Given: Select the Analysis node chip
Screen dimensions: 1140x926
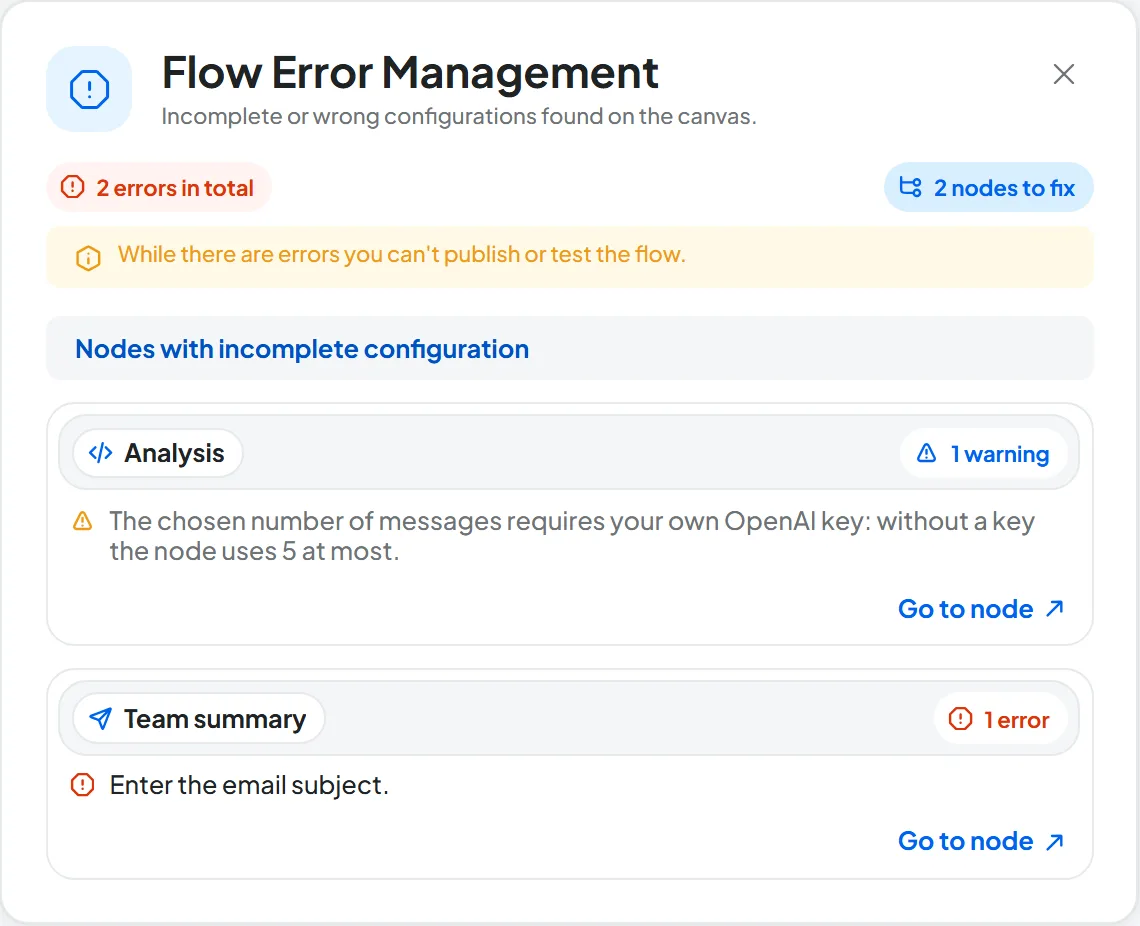Looking at the screenshot, I should (x=158, y=453).
